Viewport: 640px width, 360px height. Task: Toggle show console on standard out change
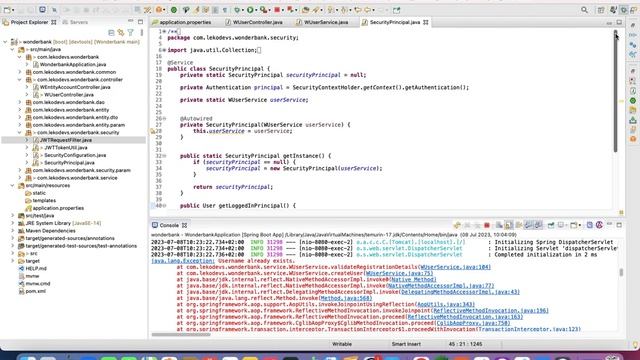tap(529, 225)
